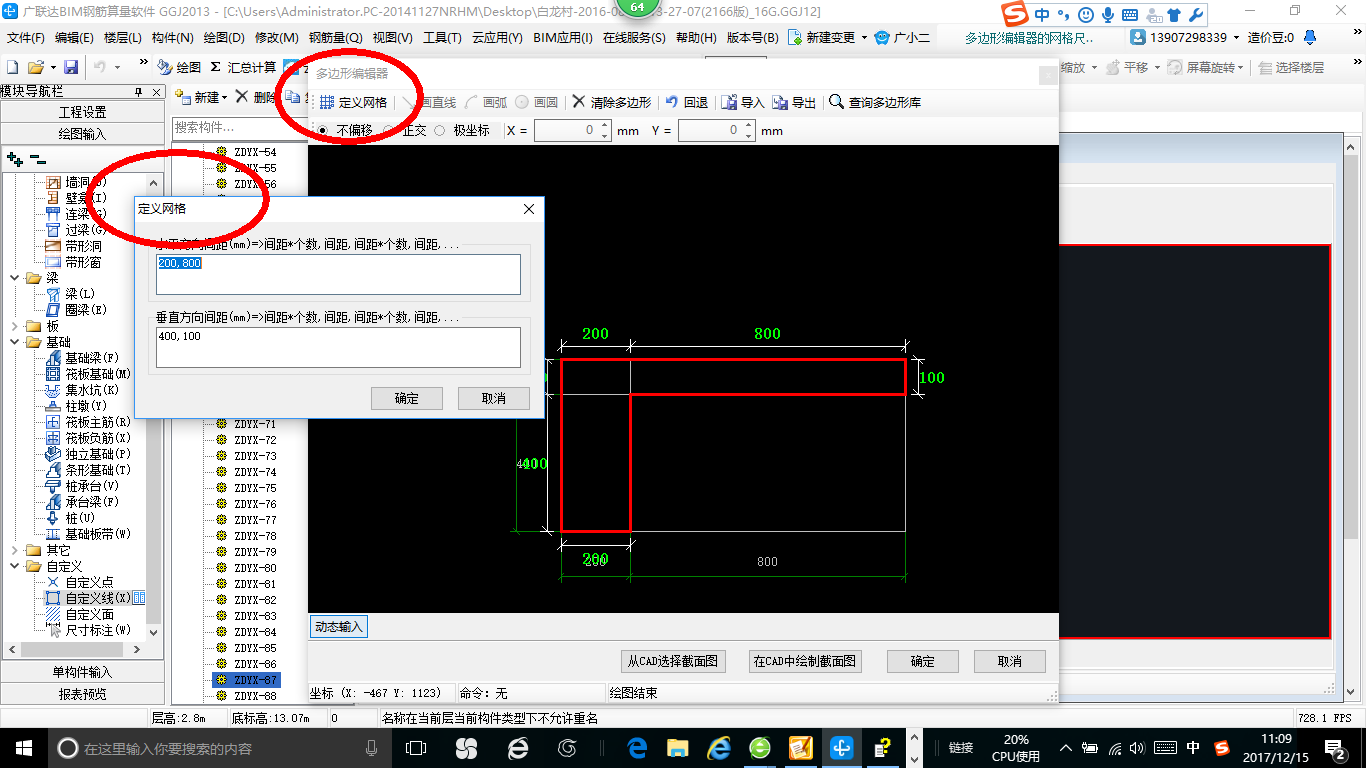Select 桩承台(V) in the component tree

(x=92, y=486)
